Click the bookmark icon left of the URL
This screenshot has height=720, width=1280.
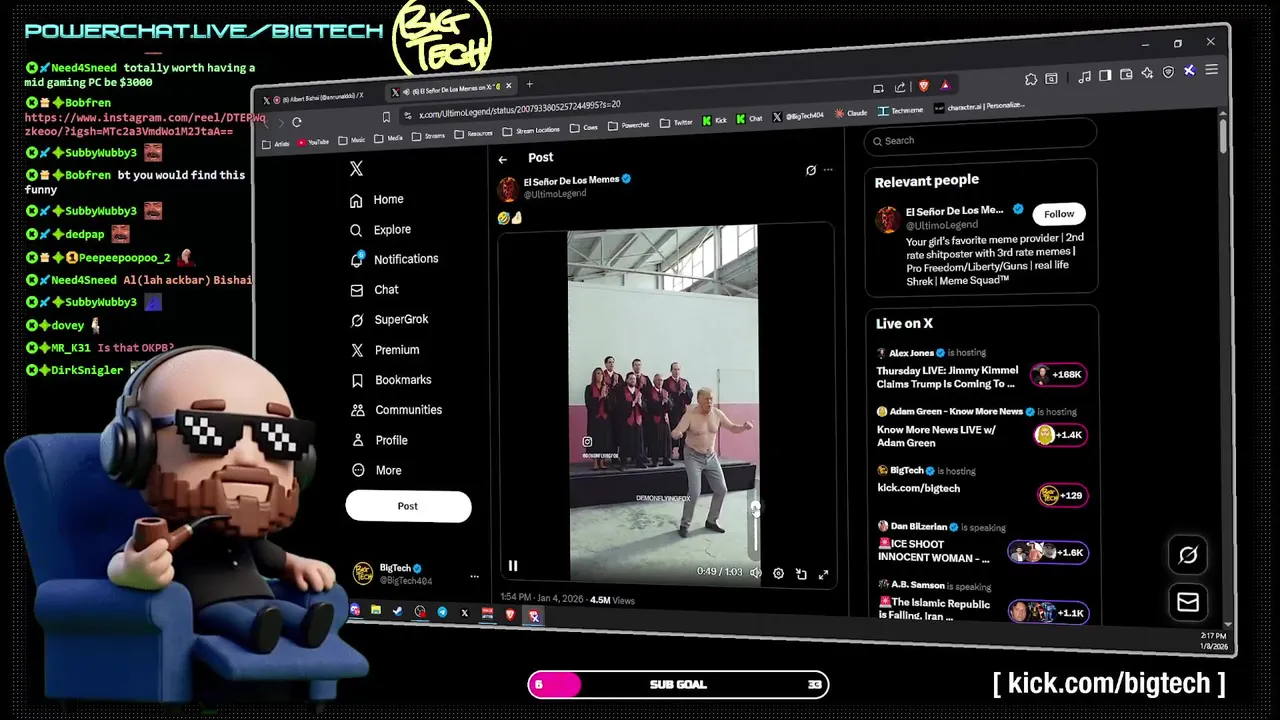(386, 117)
